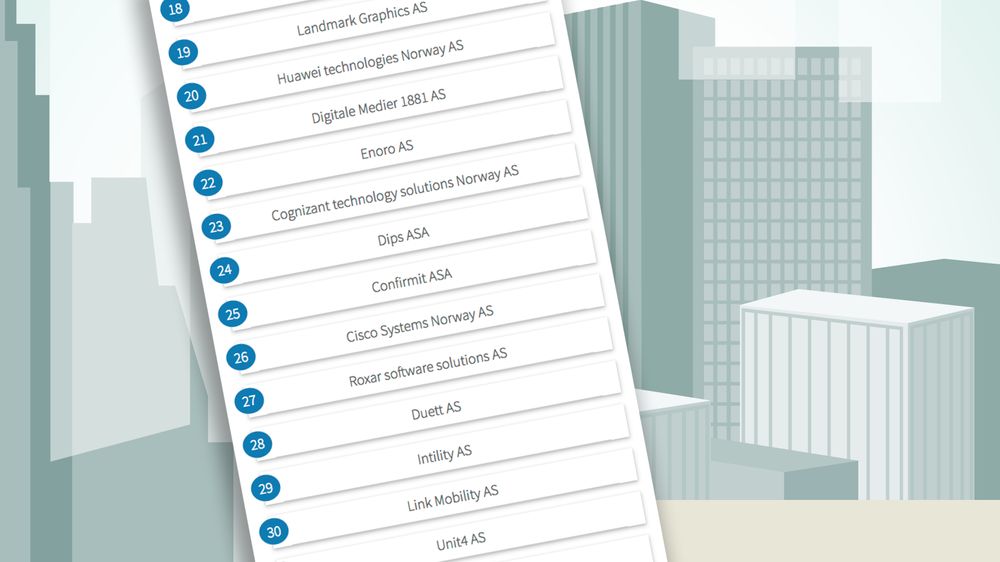Click the number 20 rank badge
Viewport: 1000px width, 562px height.
pos(191,96)
